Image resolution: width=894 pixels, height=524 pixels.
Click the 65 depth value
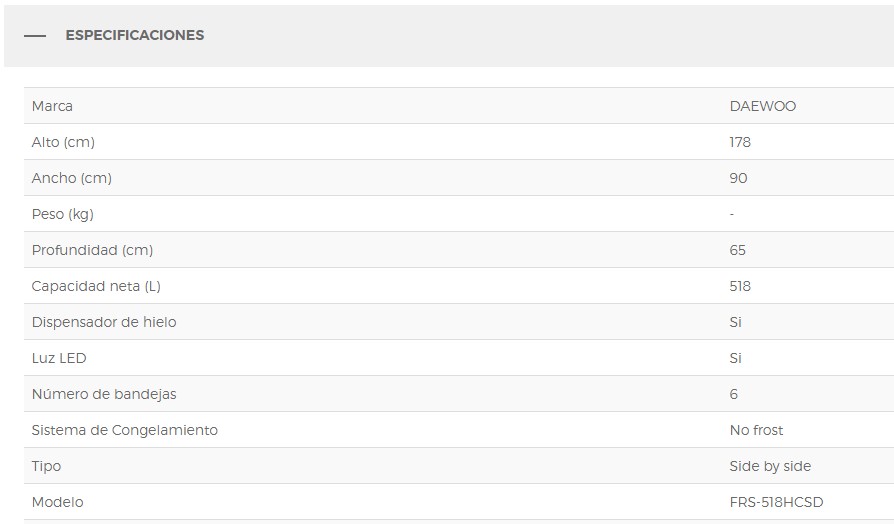tap(738, 250)
